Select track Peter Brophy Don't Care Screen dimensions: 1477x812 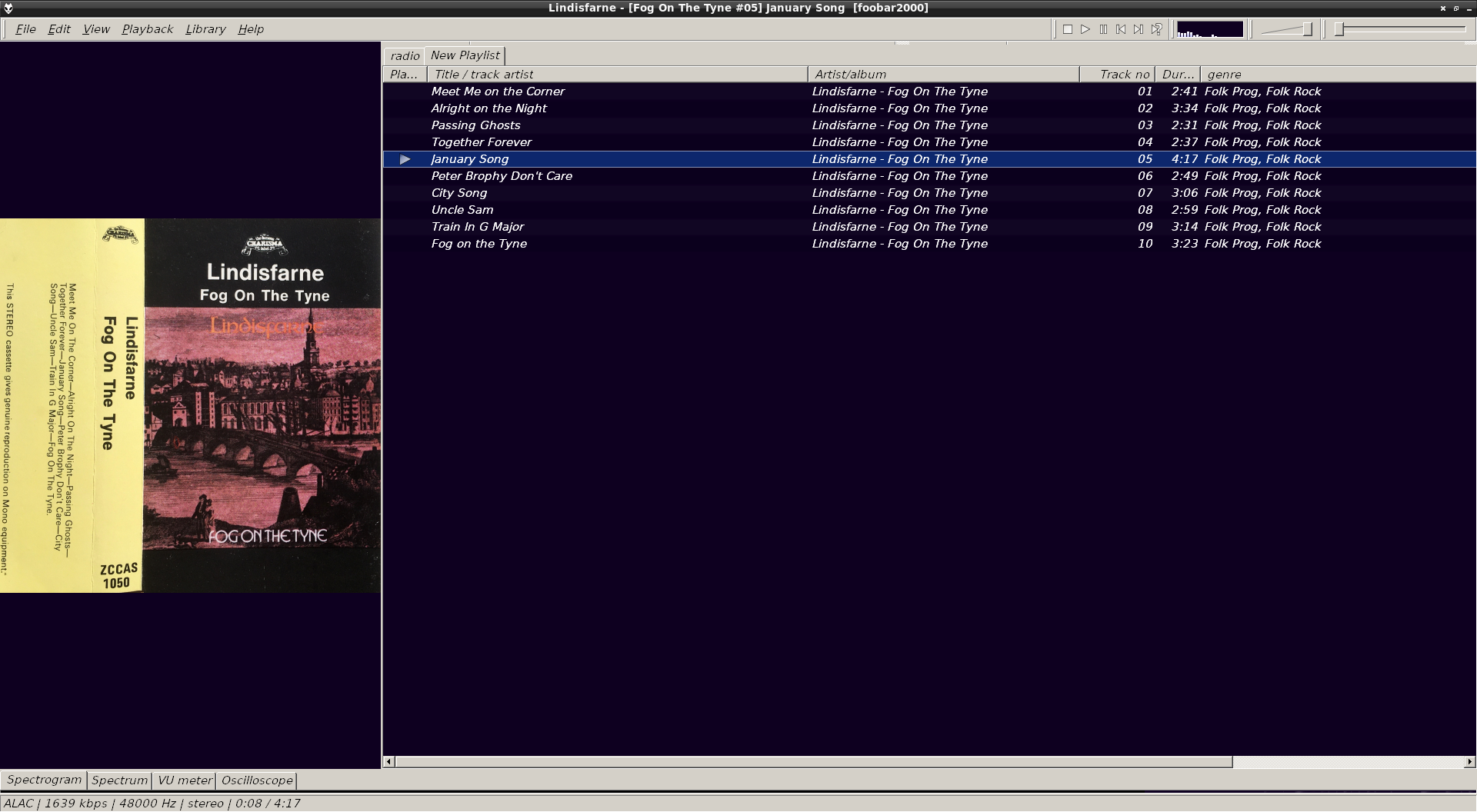click(x=929, y=176)
